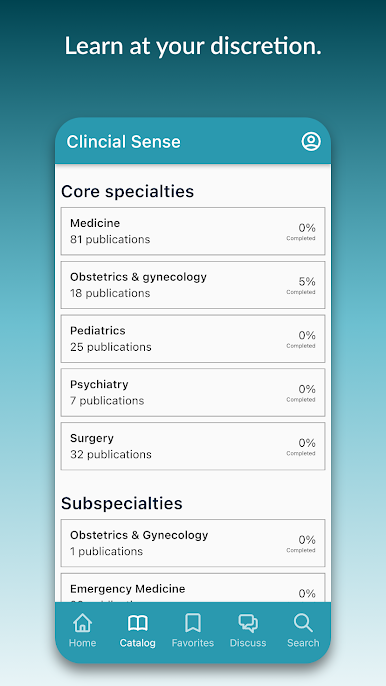This screenshot has width=386, height=686.
Task: Click the 5% Completed progress indicator
Action: click(301, 285)
